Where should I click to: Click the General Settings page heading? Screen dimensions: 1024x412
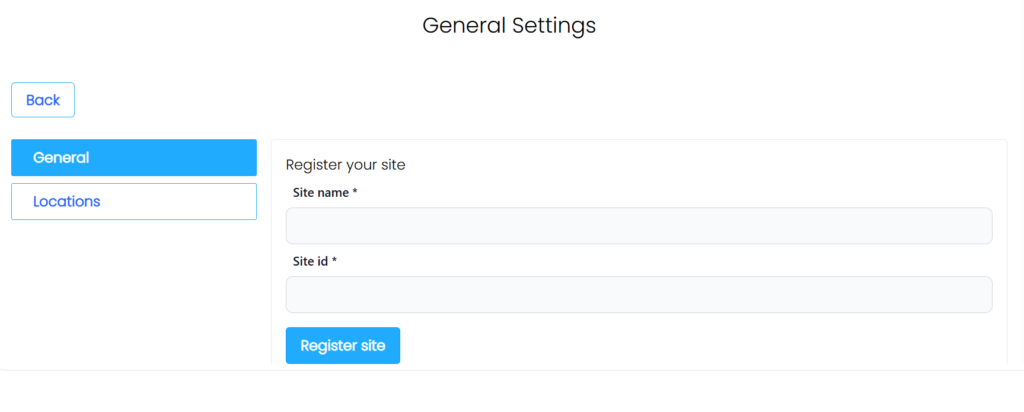(509, 25)
